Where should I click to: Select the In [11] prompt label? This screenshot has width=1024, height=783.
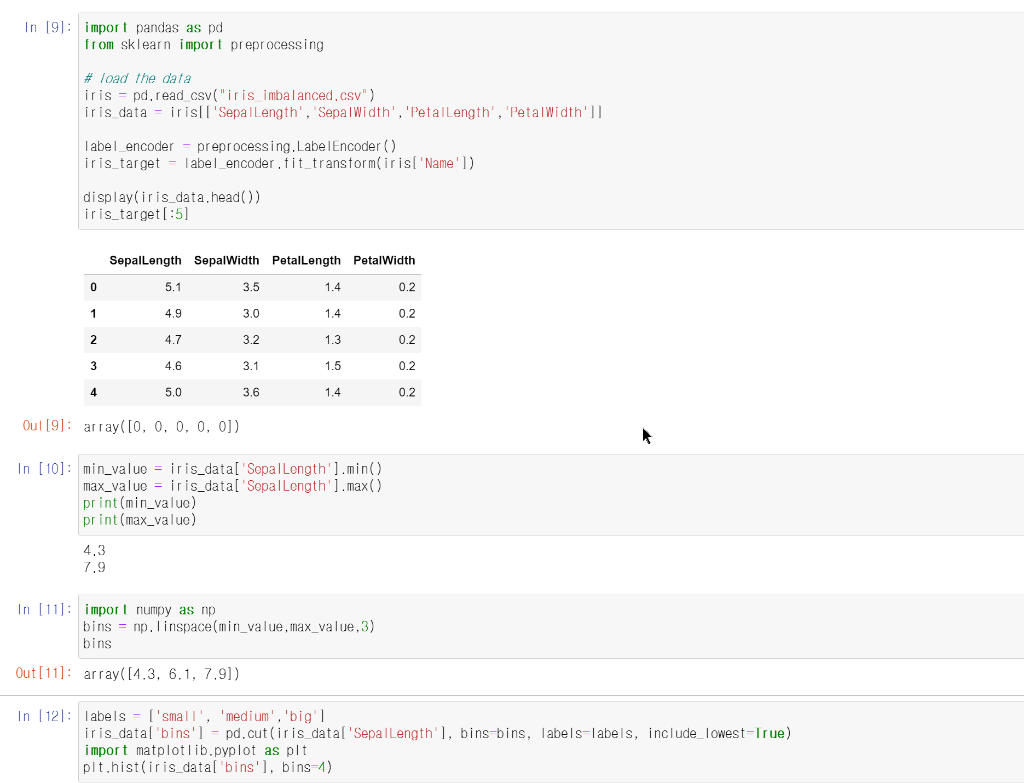[44, 609]
